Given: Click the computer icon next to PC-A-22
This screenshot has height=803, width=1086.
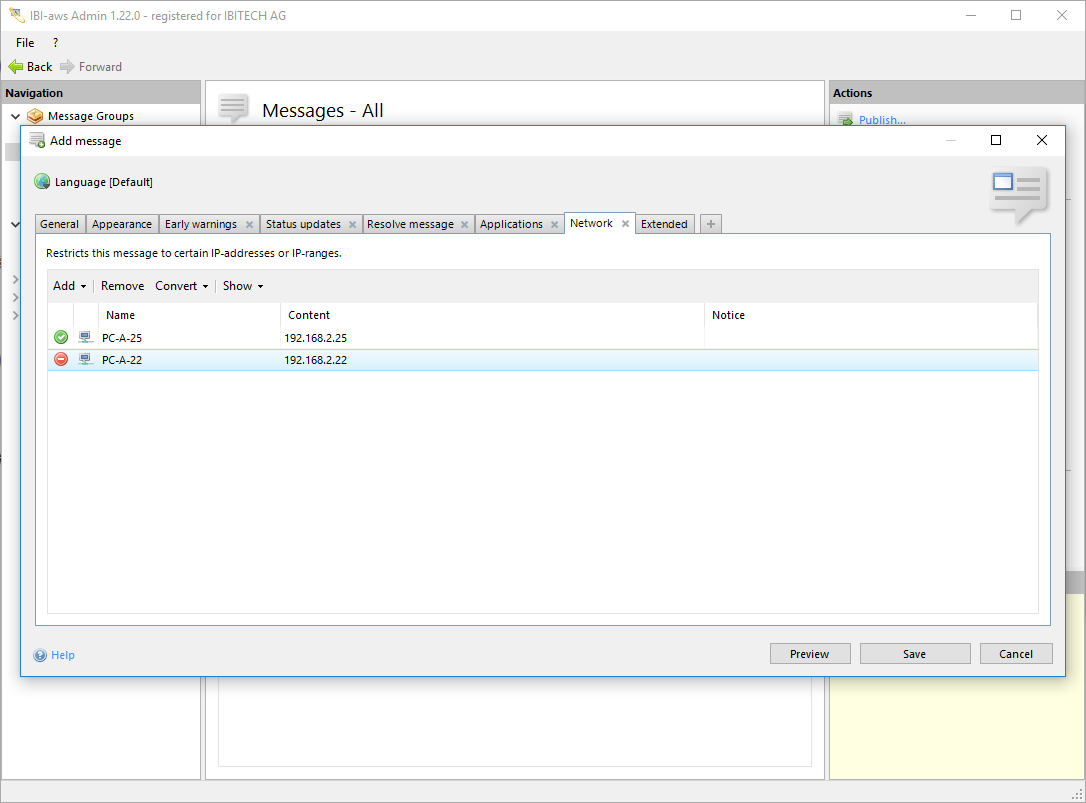Looking at the screenshot, I should (x=85, y=360).
